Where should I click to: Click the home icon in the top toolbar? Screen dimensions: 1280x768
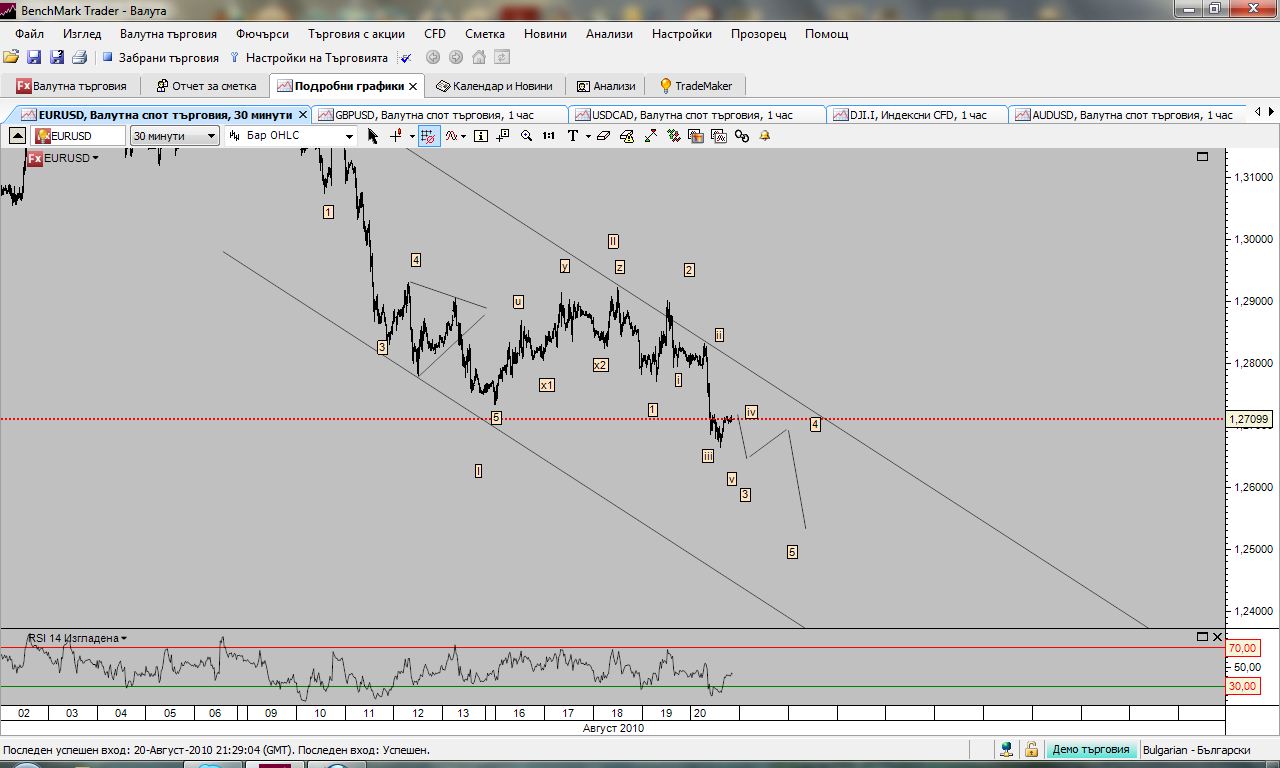(x=479, y=58)
